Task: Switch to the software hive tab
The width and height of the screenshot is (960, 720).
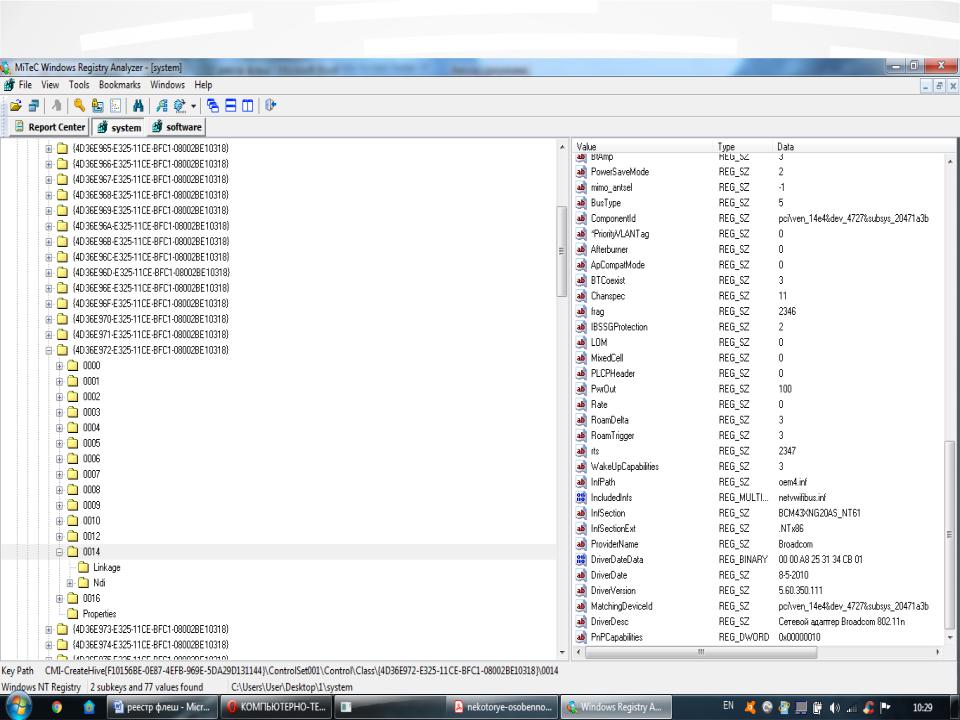Action: [x=176, y=127]
